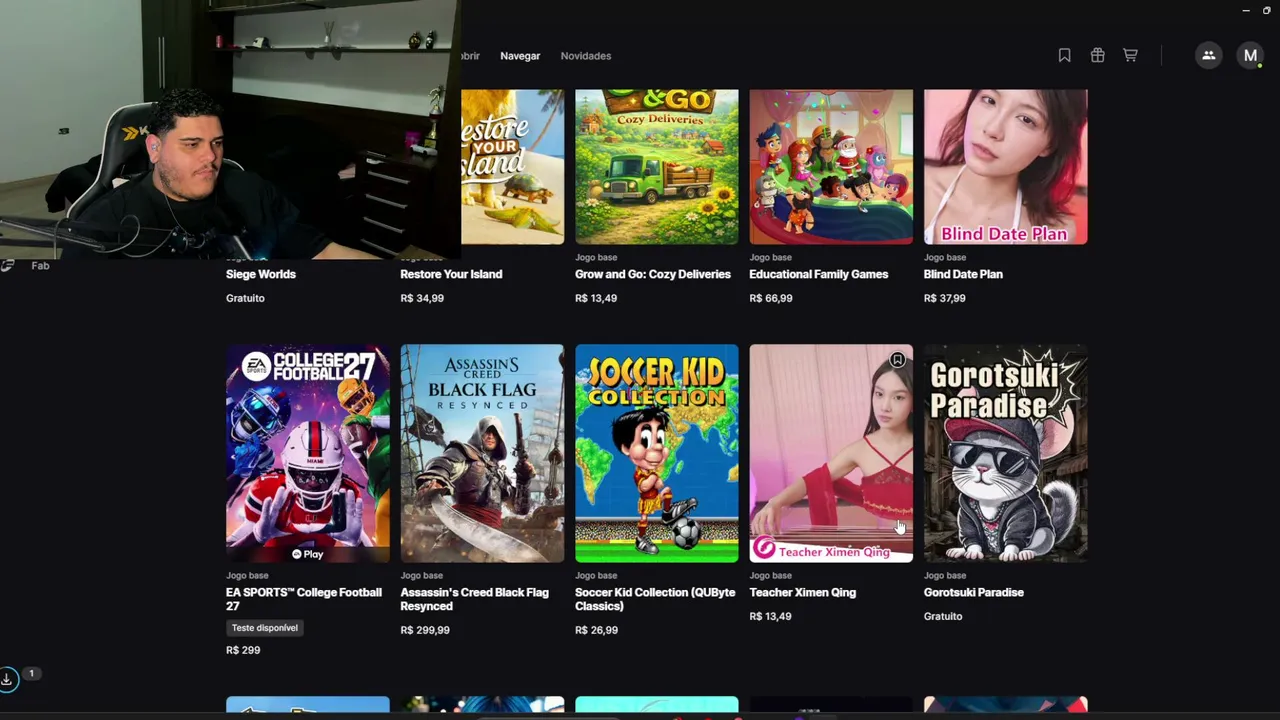Select Teacher Ximen Qing's R$ 13,49 price

coord(770,616)
